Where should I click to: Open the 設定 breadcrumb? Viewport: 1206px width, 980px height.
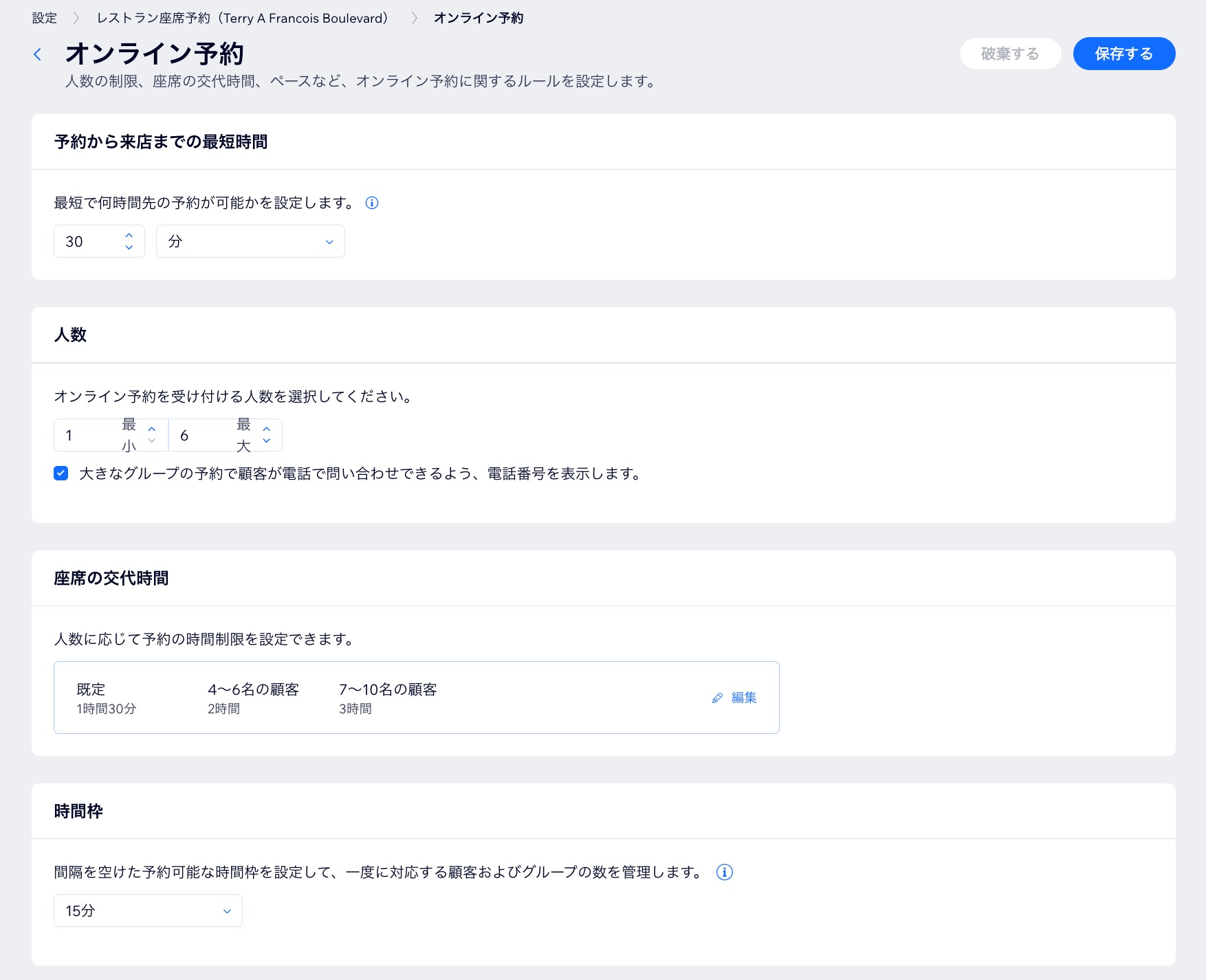click(x=45, y=18)
